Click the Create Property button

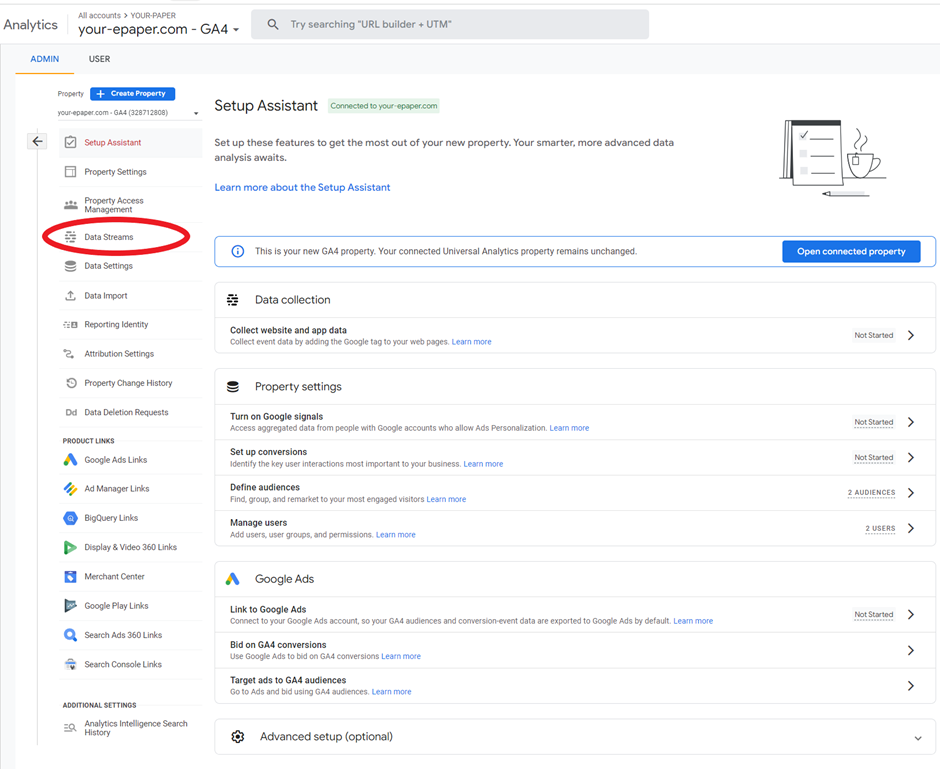point(132,94)
